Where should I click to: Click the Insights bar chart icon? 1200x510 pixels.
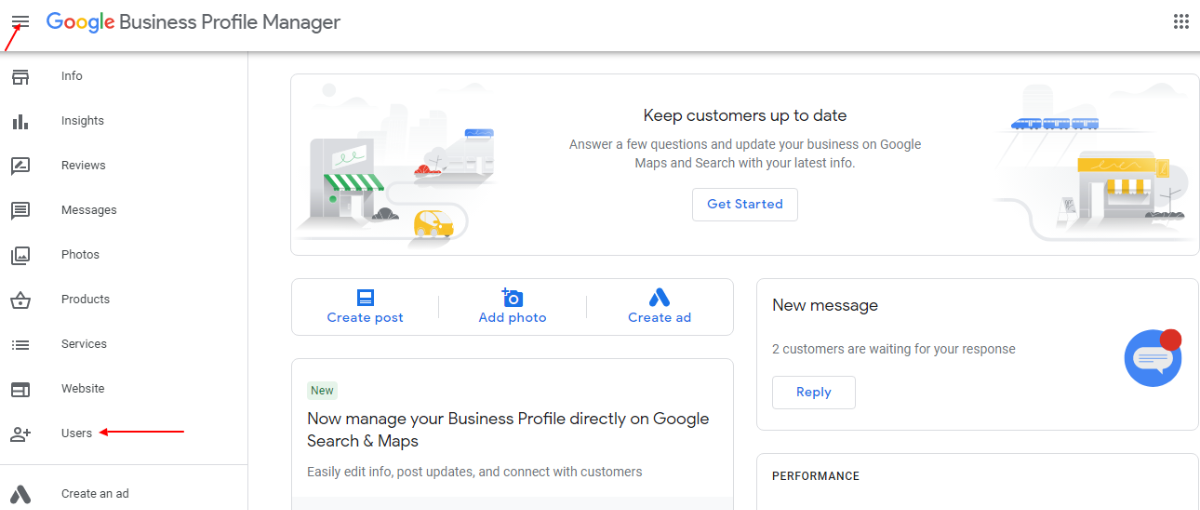click(x=20, y=121)
